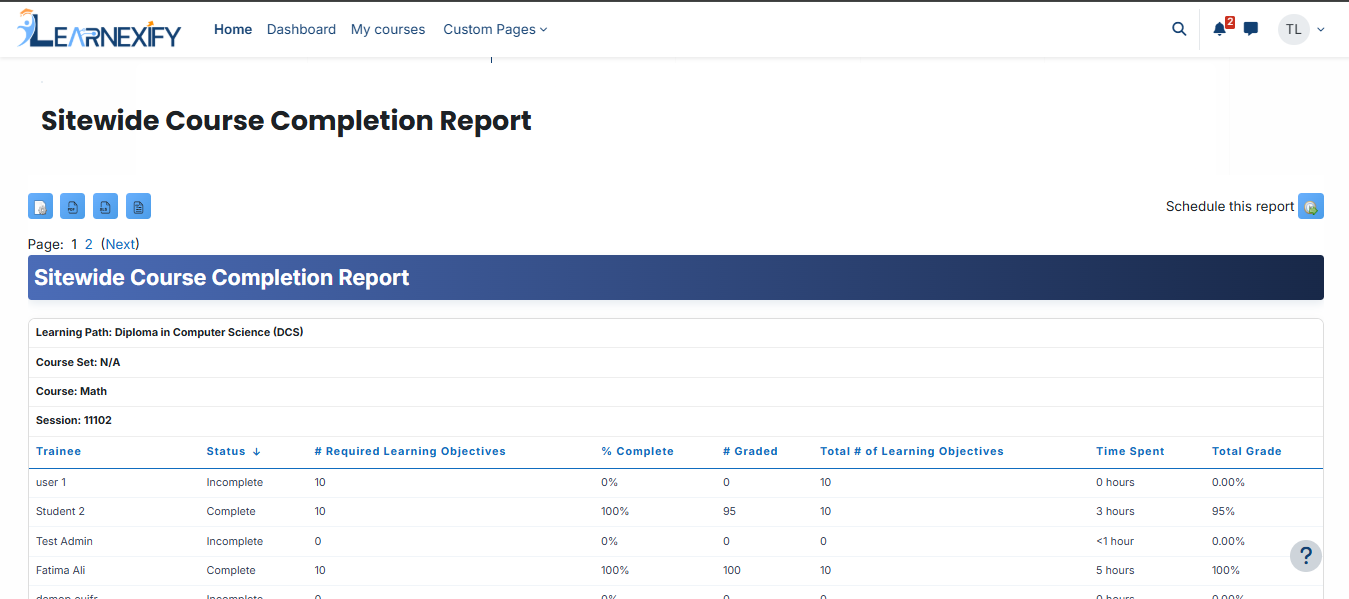
Task: Export report as PDF icon
Action: (x=73, y=206)
